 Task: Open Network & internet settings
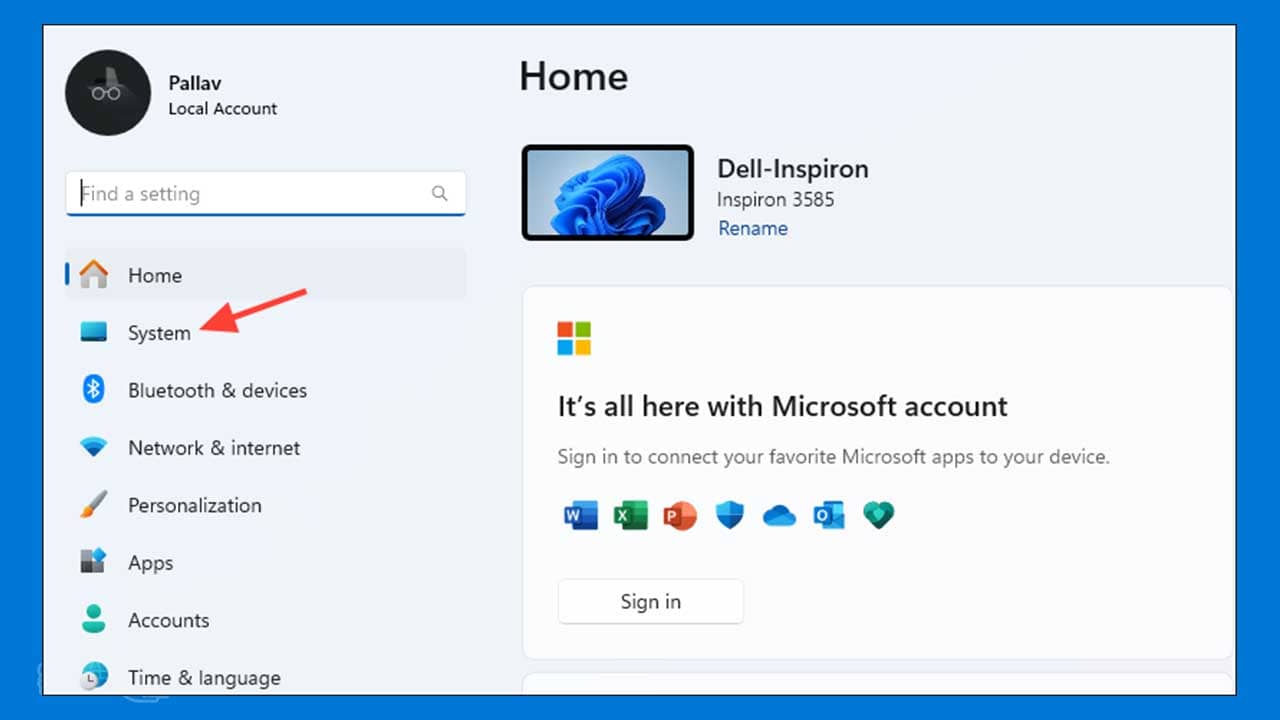click(266, 448)
